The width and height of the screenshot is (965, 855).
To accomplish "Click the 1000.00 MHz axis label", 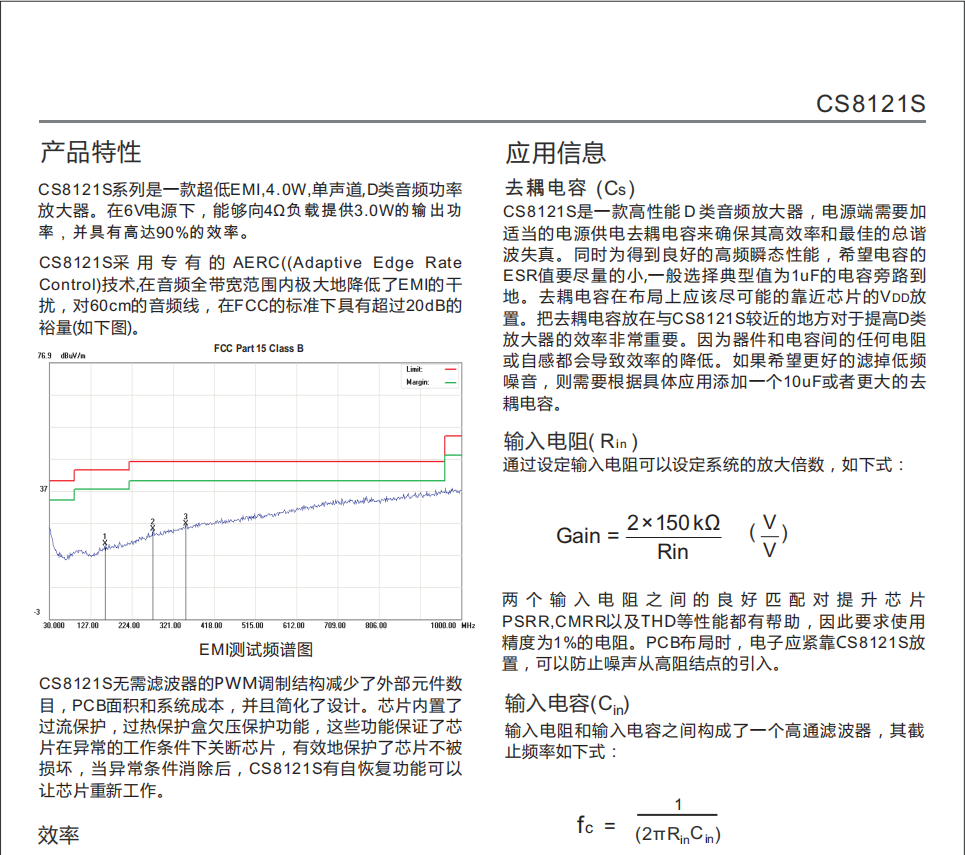I will [452, 625].
